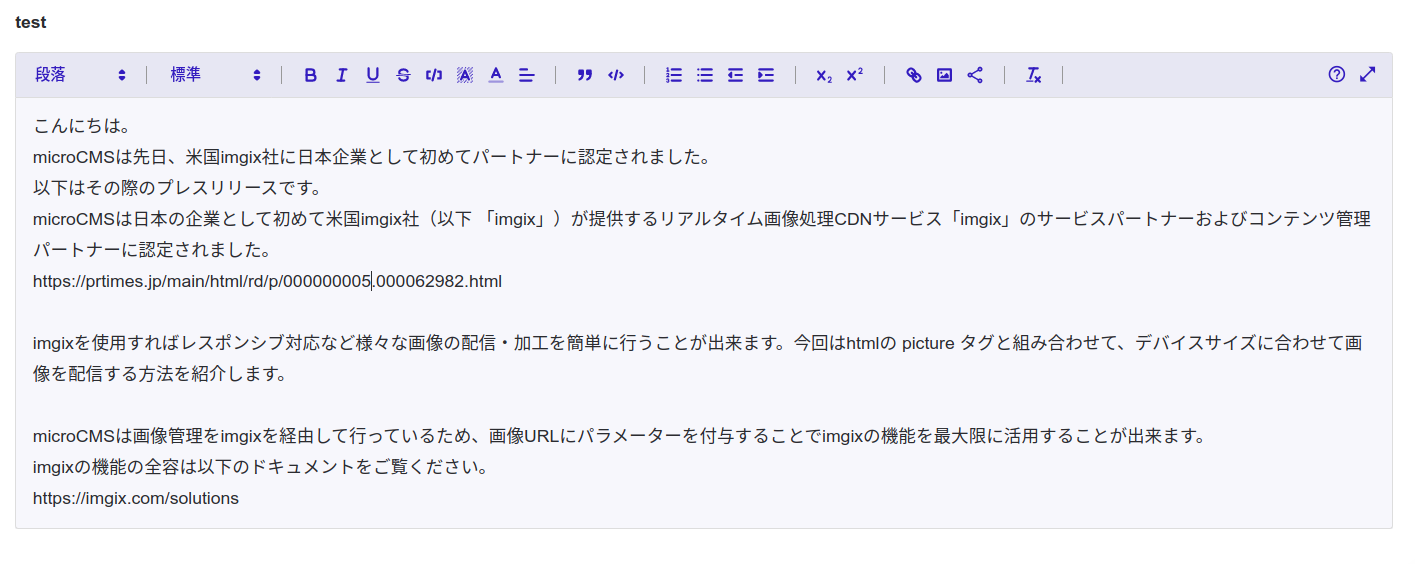The image size is (1415, 564).
Task: Apply strikethrough to text
Action: [x=403, y=75]
